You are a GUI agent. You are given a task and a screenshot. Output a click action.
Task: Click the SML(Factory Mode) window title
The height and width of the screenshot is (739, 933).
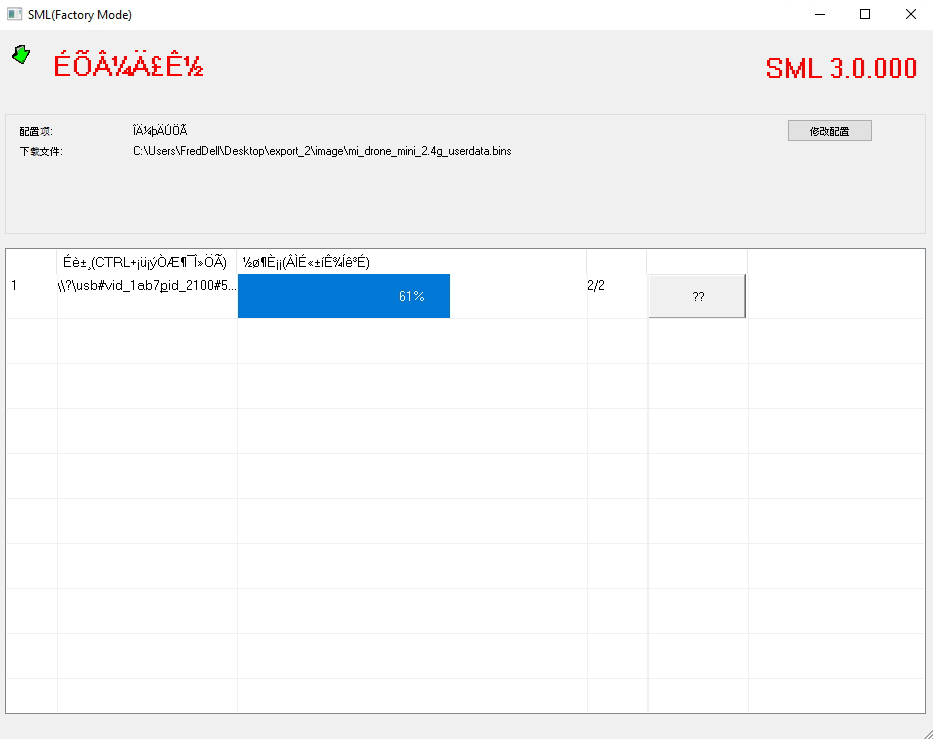click(x=80, y=14)
